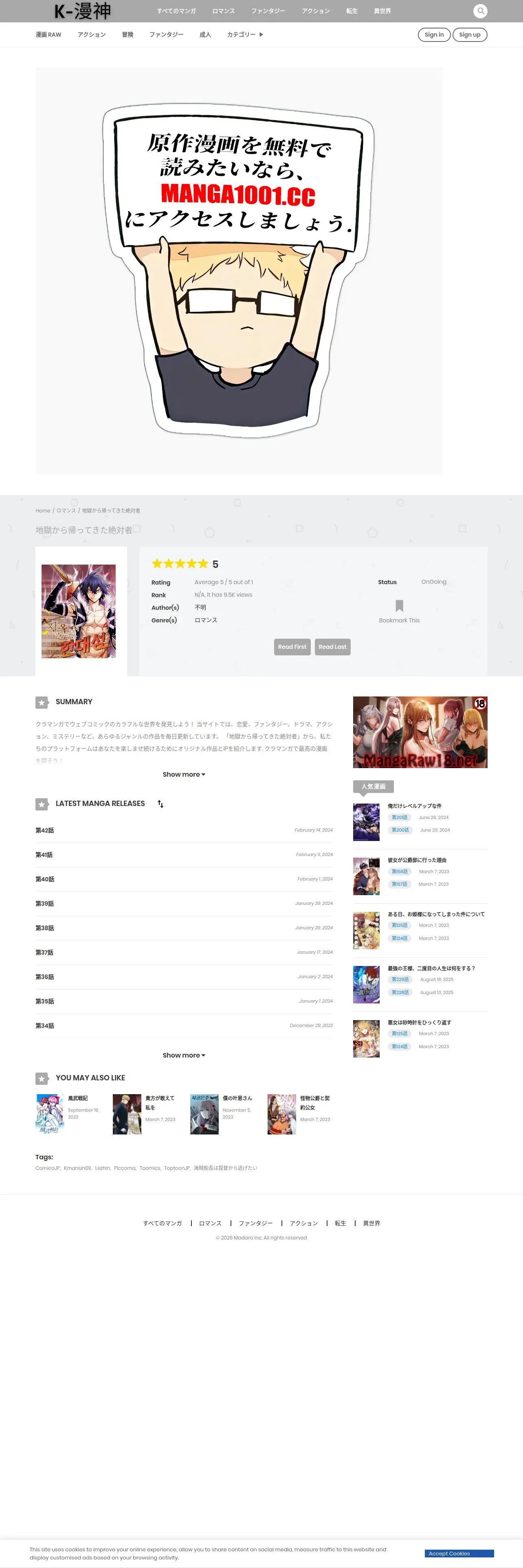Accept Cookies in the bottom banner
The height and width of the screenshot is (1568, 523).
pyautogui.click(x=459, y=1553)
